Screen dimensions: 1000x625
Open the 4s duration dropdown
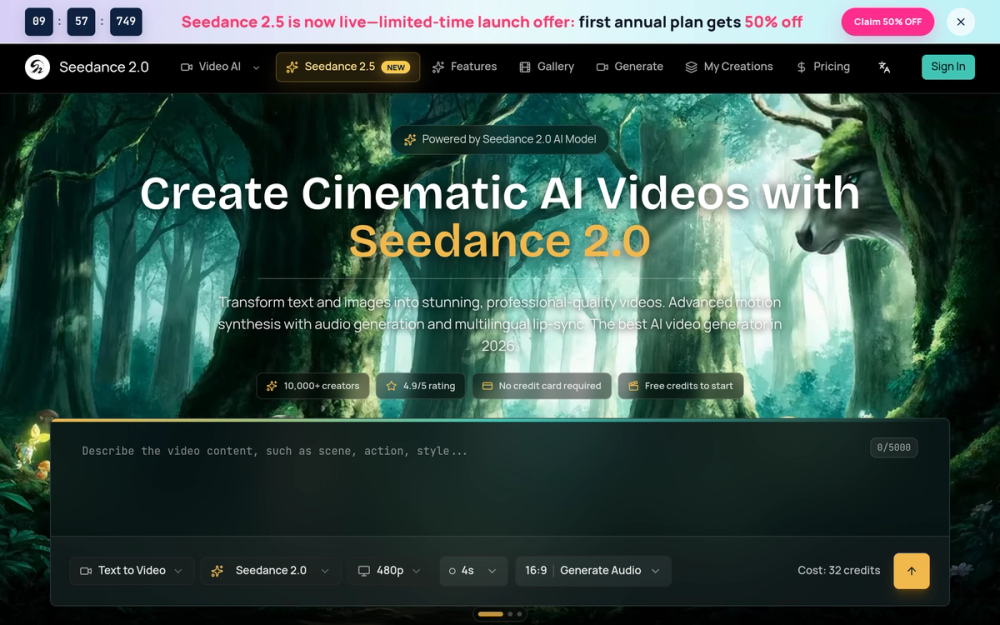(473, 571)
